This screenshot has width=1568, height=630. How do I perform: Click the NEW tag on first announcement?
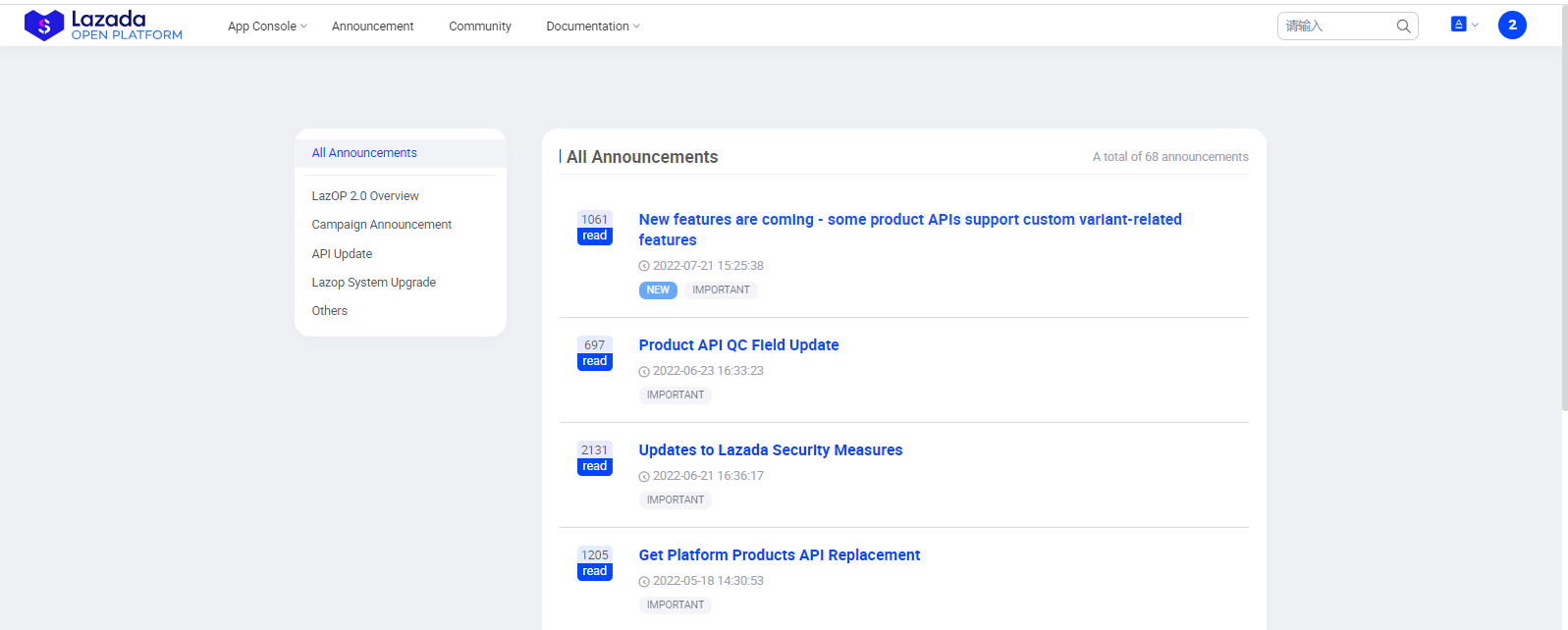[658, 290]
